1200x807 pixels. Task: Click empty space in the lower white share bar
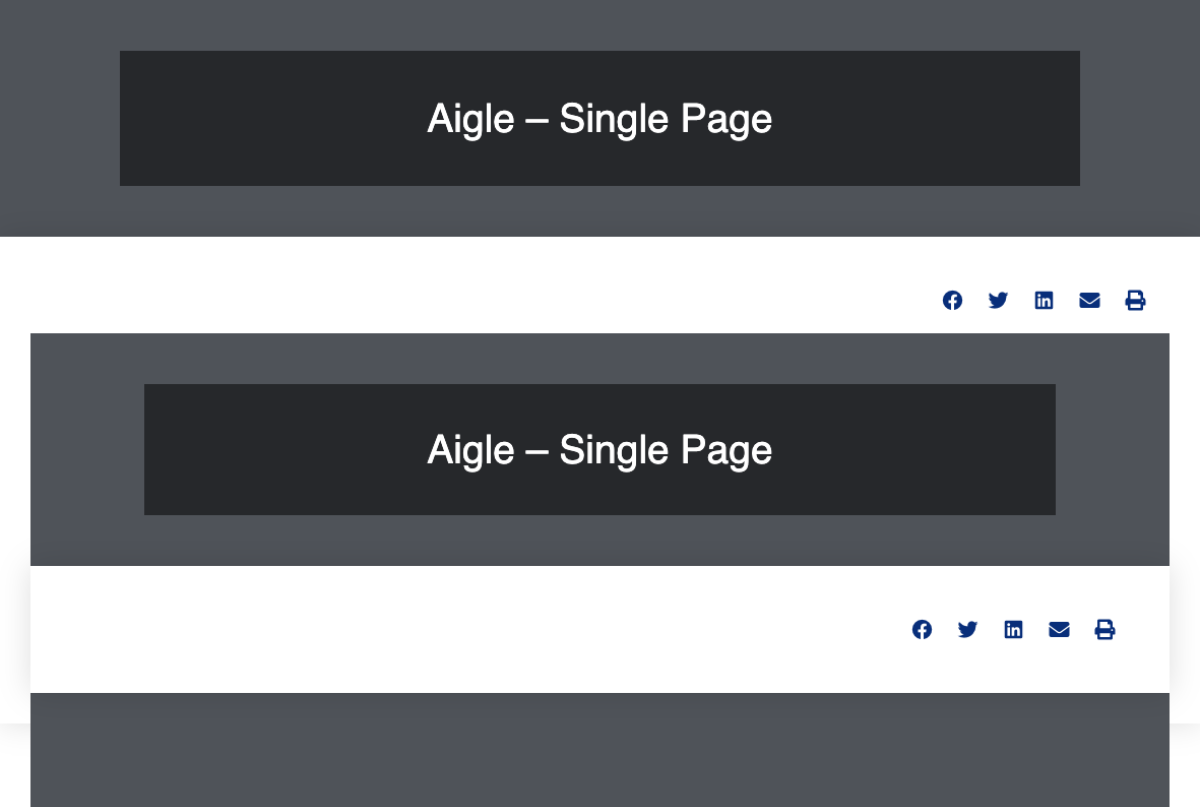point(400,630)
